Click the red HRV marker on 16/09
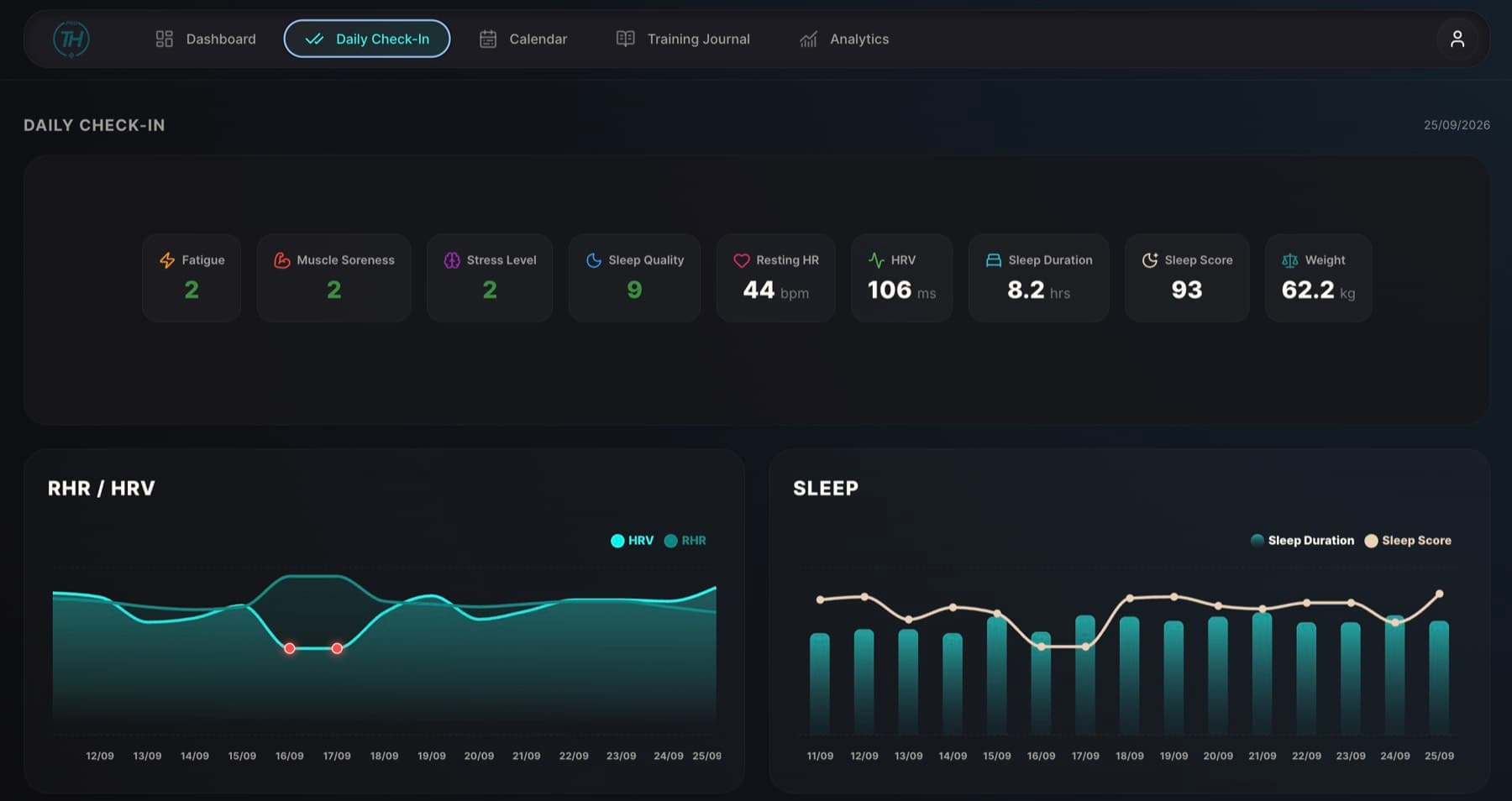 [x=290, y=648]
